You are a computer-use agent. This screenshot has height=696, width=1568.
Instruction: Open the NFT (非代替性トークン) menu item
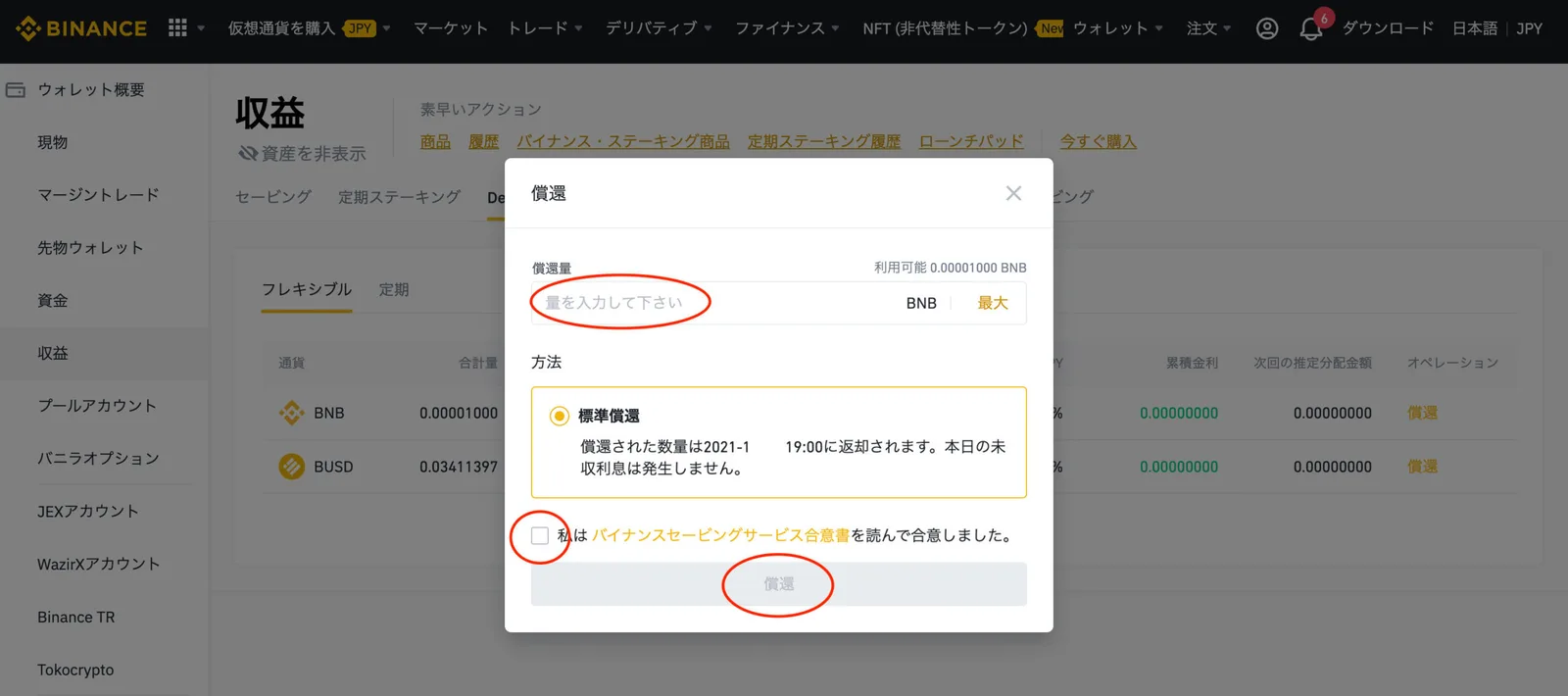point(946,28)
